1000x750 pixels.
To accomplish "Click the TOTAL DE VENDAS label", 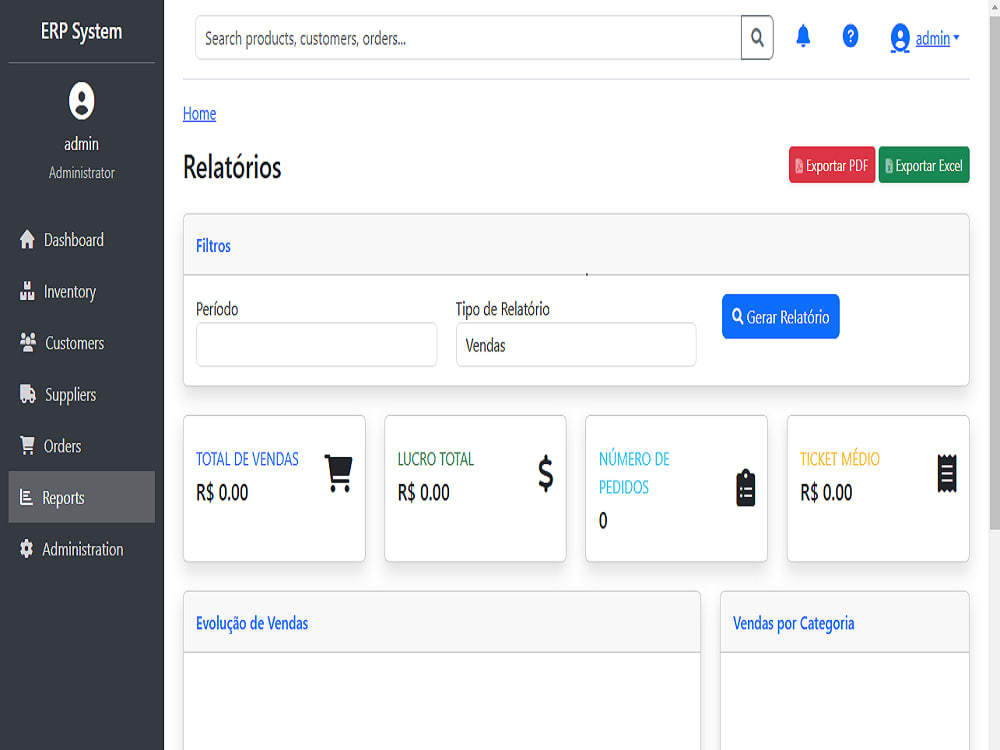I will (247, 459).
